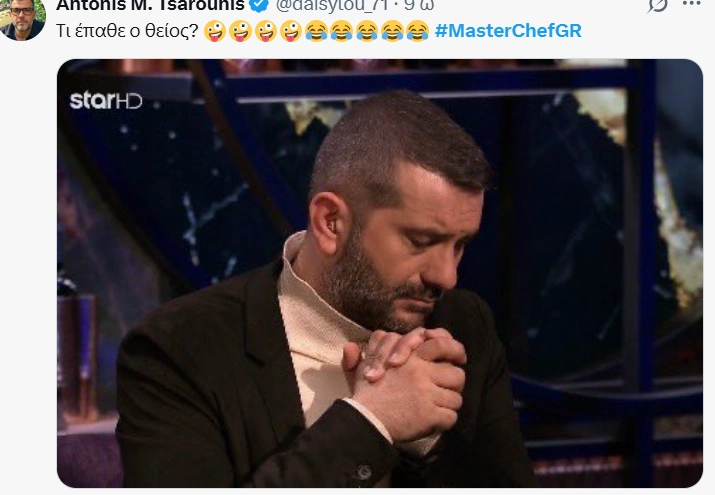This screenshot has height=495, width=715.
Task: Click the first zany-face emoji
Action: 215,31
